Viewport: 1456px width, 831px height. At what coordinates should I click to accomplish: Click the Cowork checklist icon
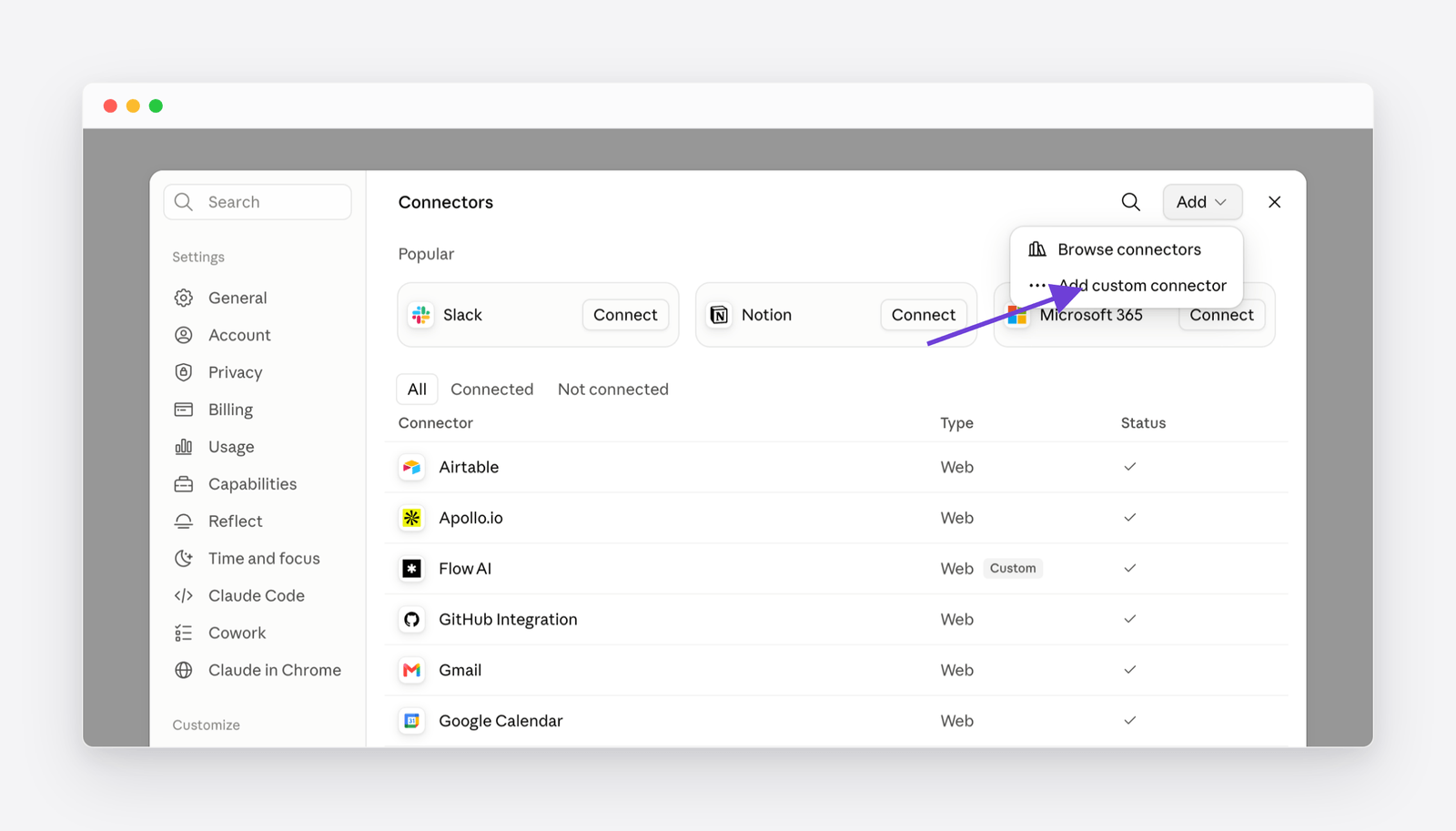coord(184,633)
